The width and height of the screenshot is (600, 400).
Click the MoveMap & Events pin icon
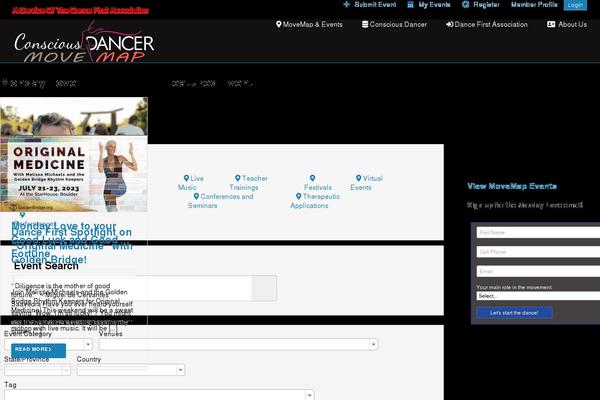(x=279, y=24)
